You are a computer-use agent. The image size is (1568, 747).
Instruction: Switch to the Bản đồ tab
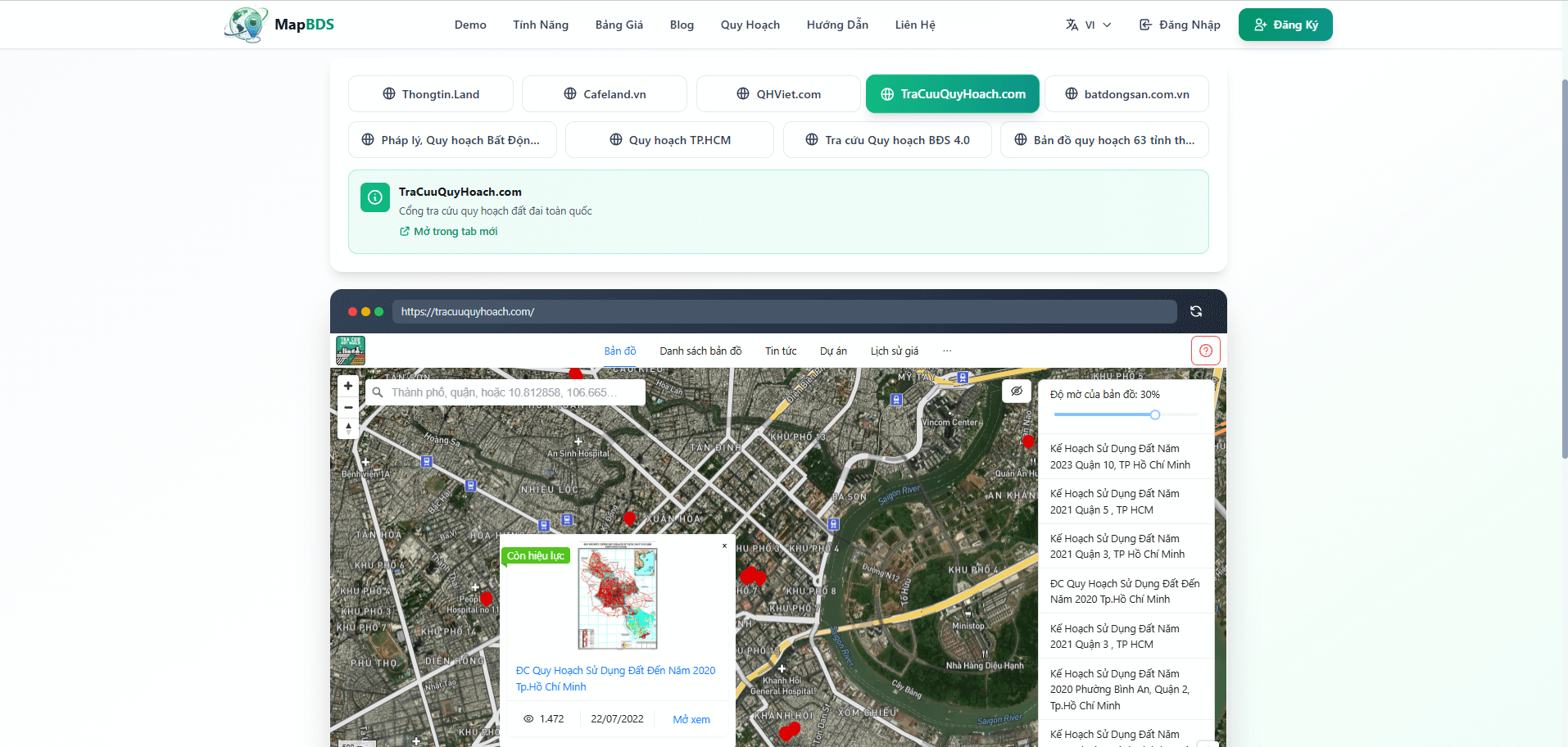620,351
